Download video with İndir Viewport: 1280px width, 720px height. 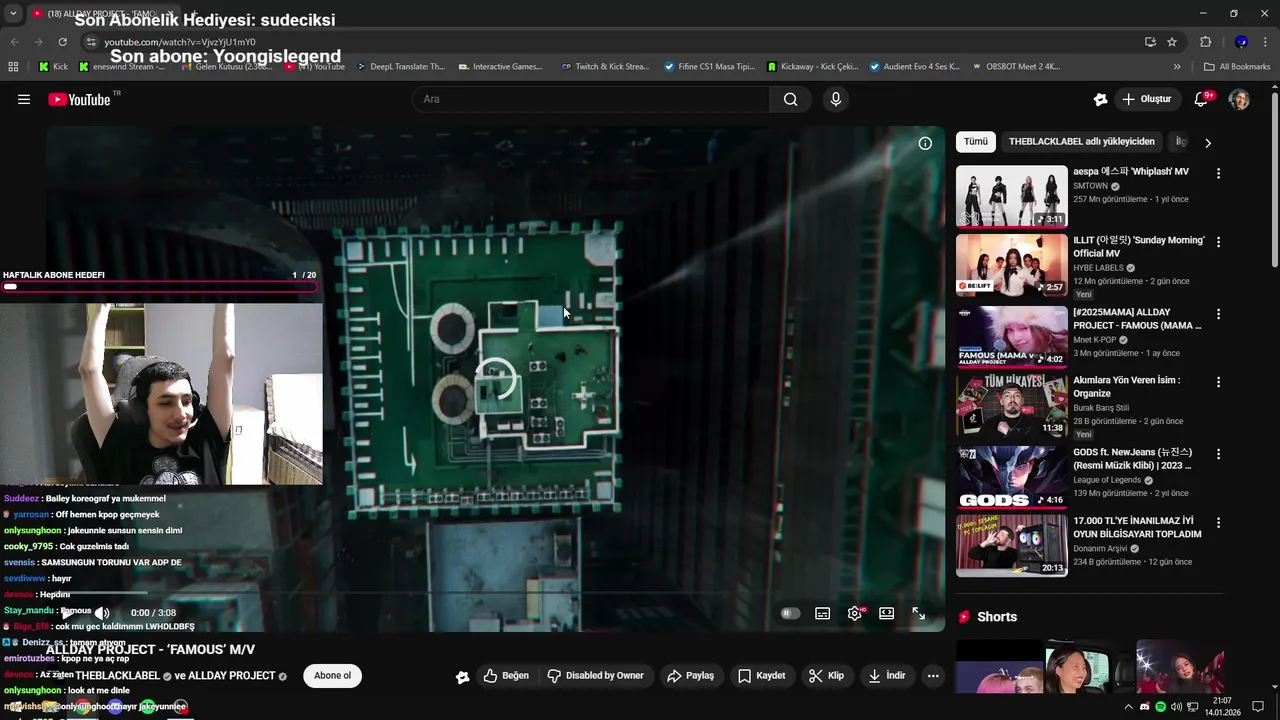886,676
